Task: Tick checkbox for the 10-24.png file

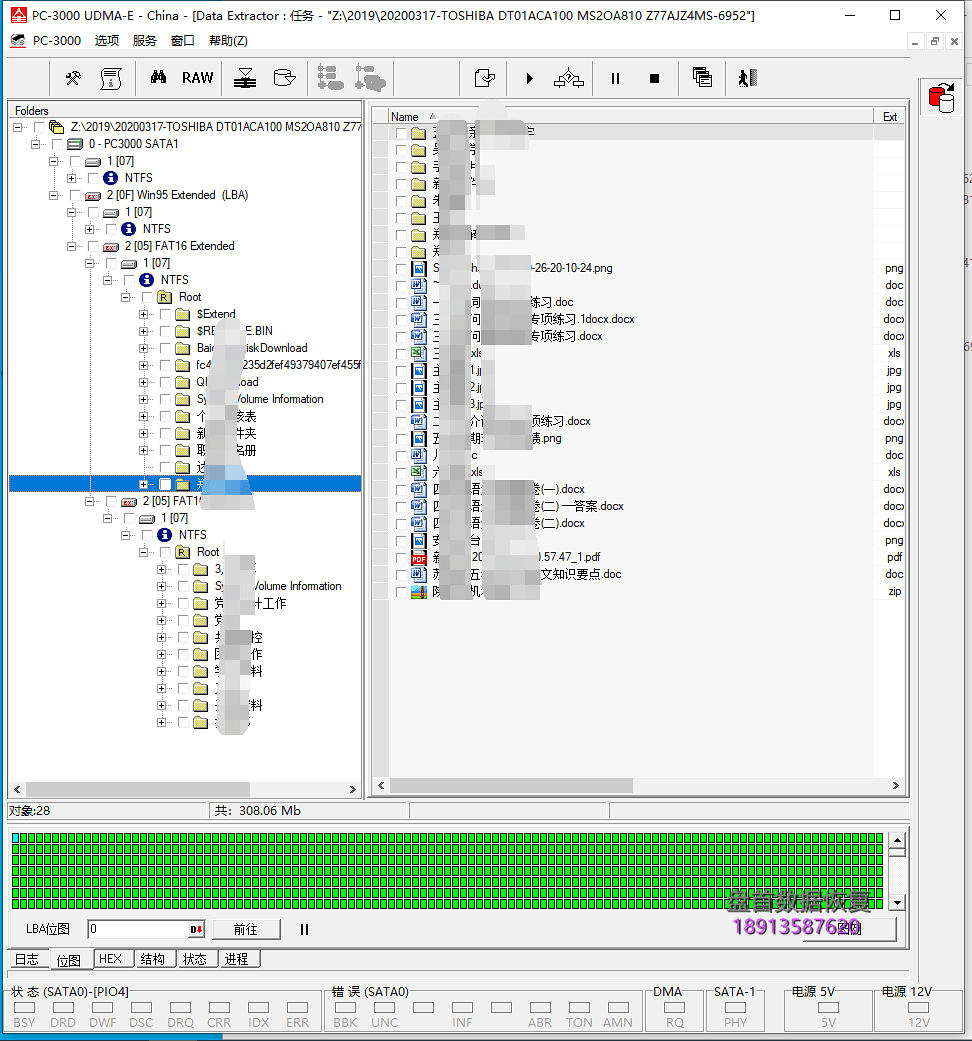Action: click(x=401, y=268)
